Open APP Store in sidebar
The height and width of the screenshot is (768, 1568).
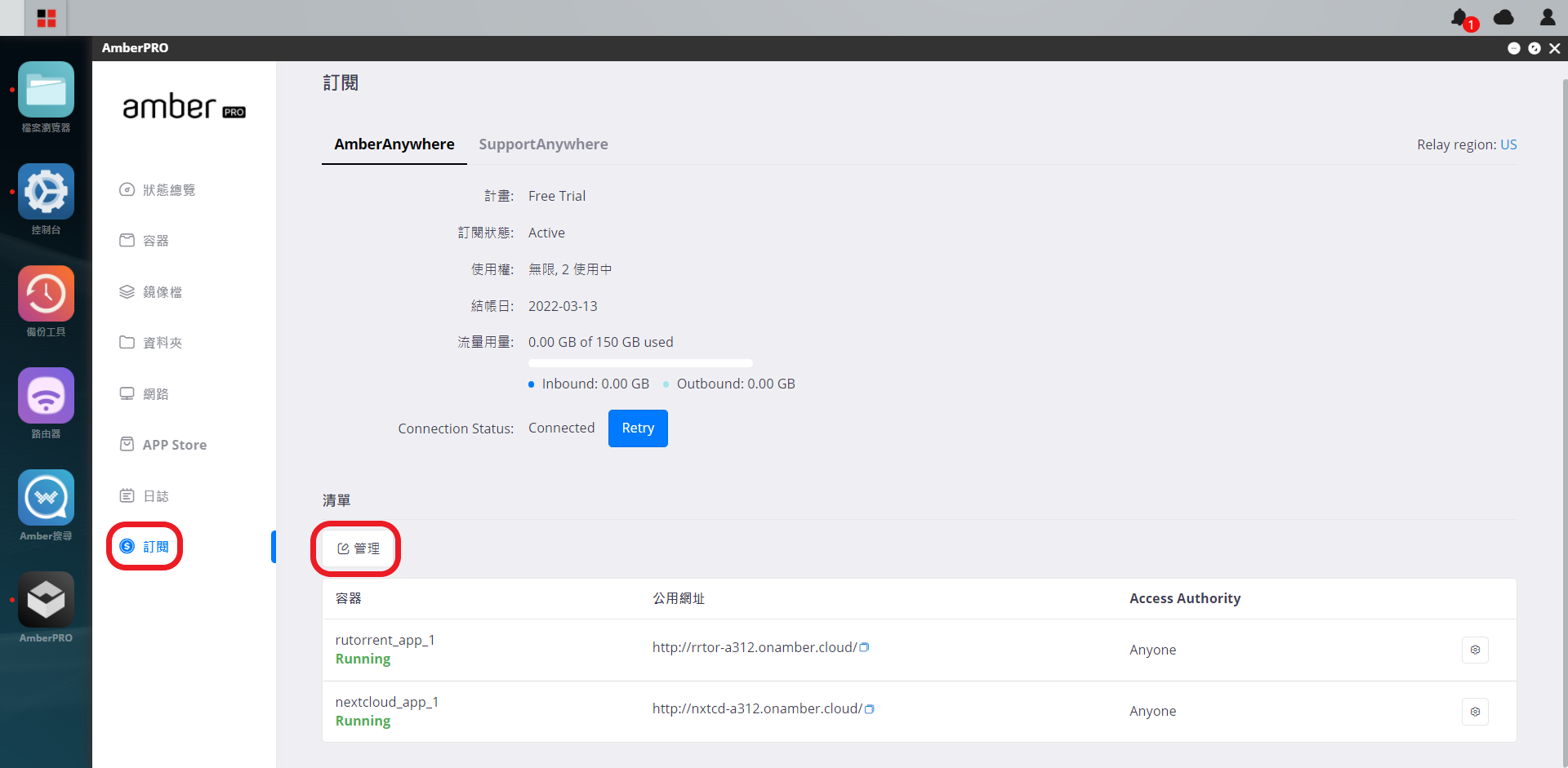[163, 445]
